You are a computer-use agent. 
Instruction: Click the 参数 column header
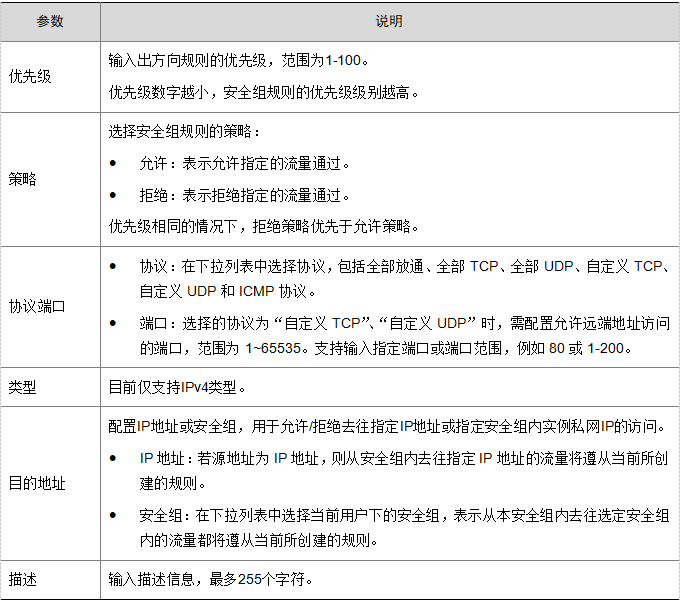click(x=50, y=21)
